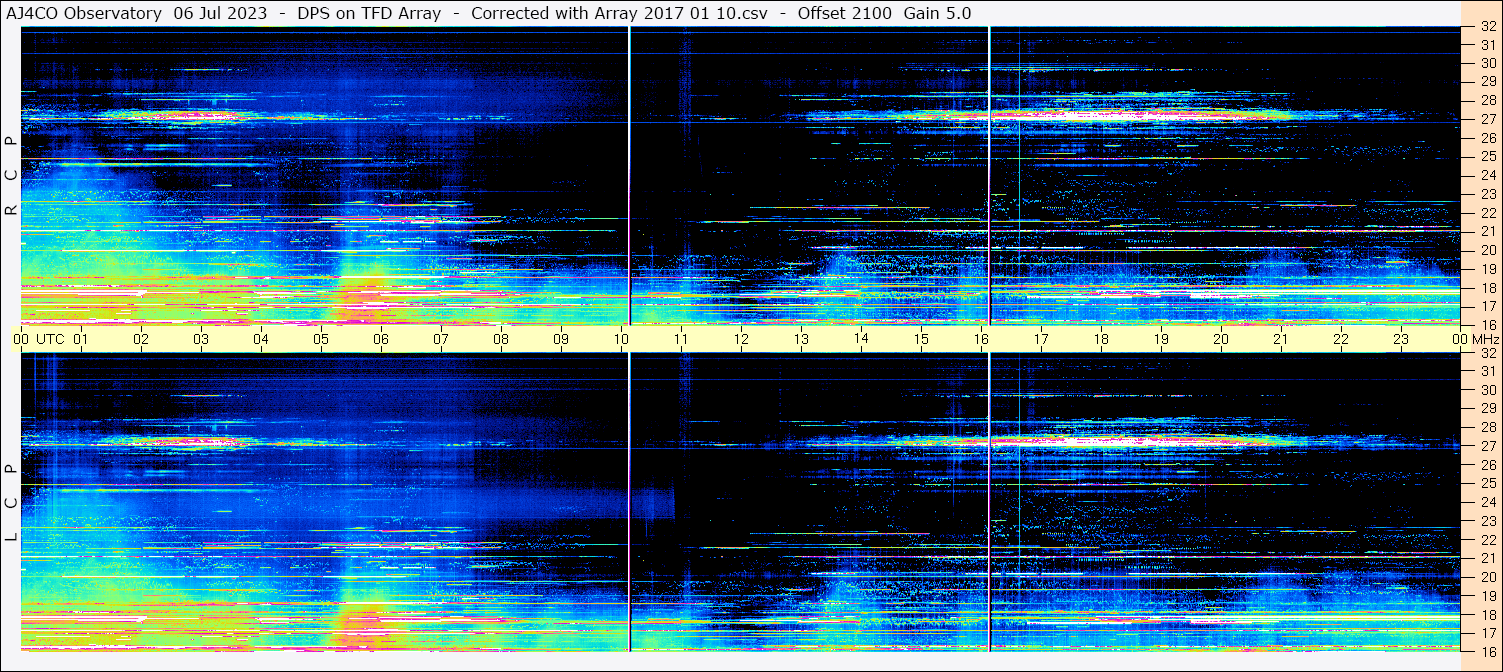Click the RCP label beside upper spectrogram
1503x672 pixels.
pyautogui.click(x=11, y=175)
